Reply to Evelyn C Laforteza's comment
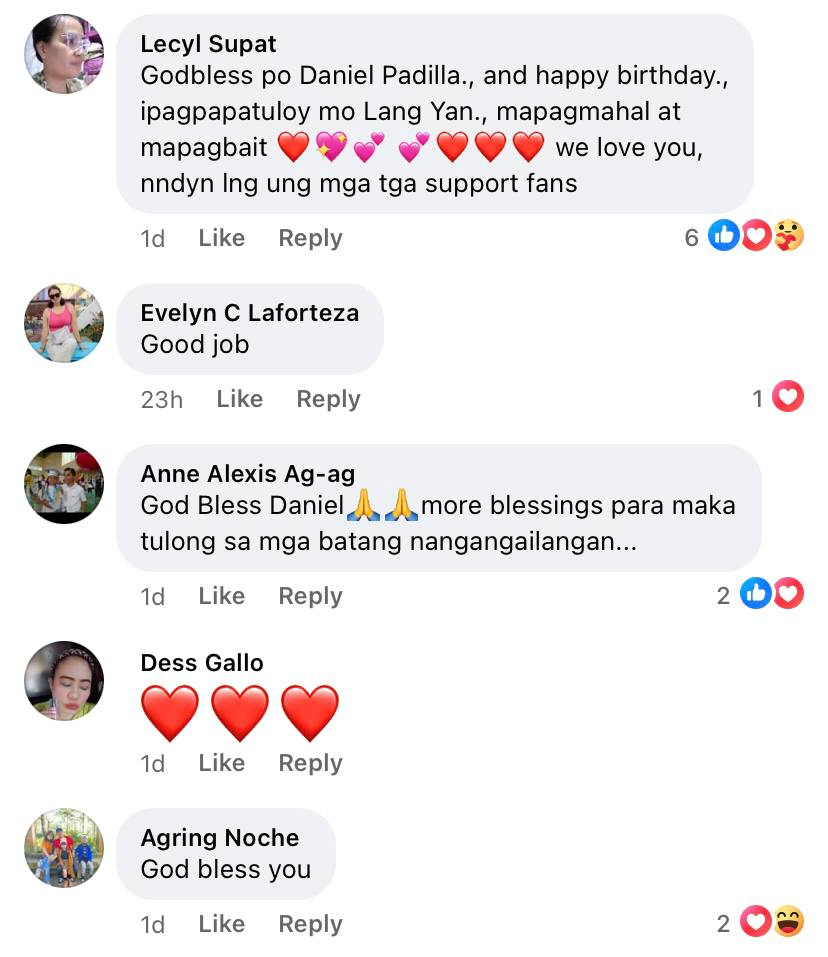The width and height of the screenshot is (828, 957). tap(328, 399)
